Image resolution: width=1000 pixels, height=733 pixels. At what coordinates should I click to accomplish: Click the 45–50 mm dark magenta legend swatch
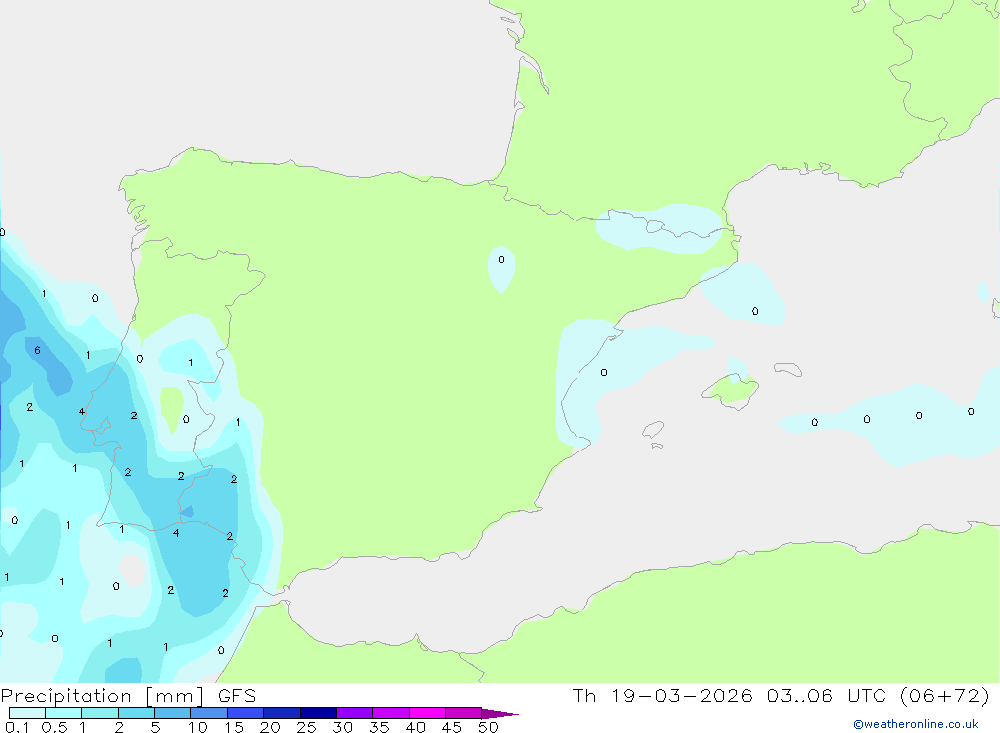[x=464, y=713]
